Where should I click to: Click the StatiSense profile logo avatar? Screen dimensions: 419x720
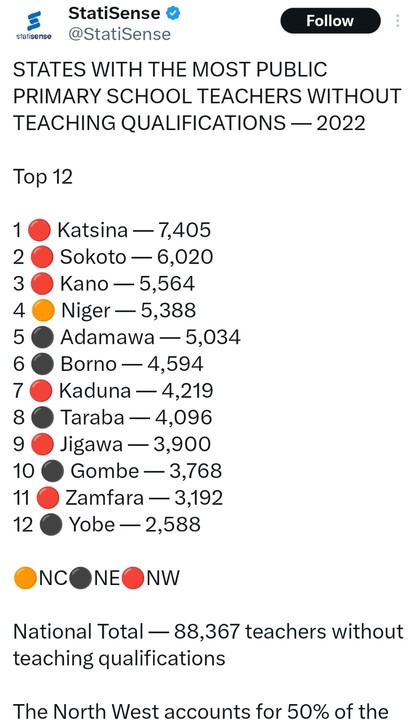click(x=34, y=26)
